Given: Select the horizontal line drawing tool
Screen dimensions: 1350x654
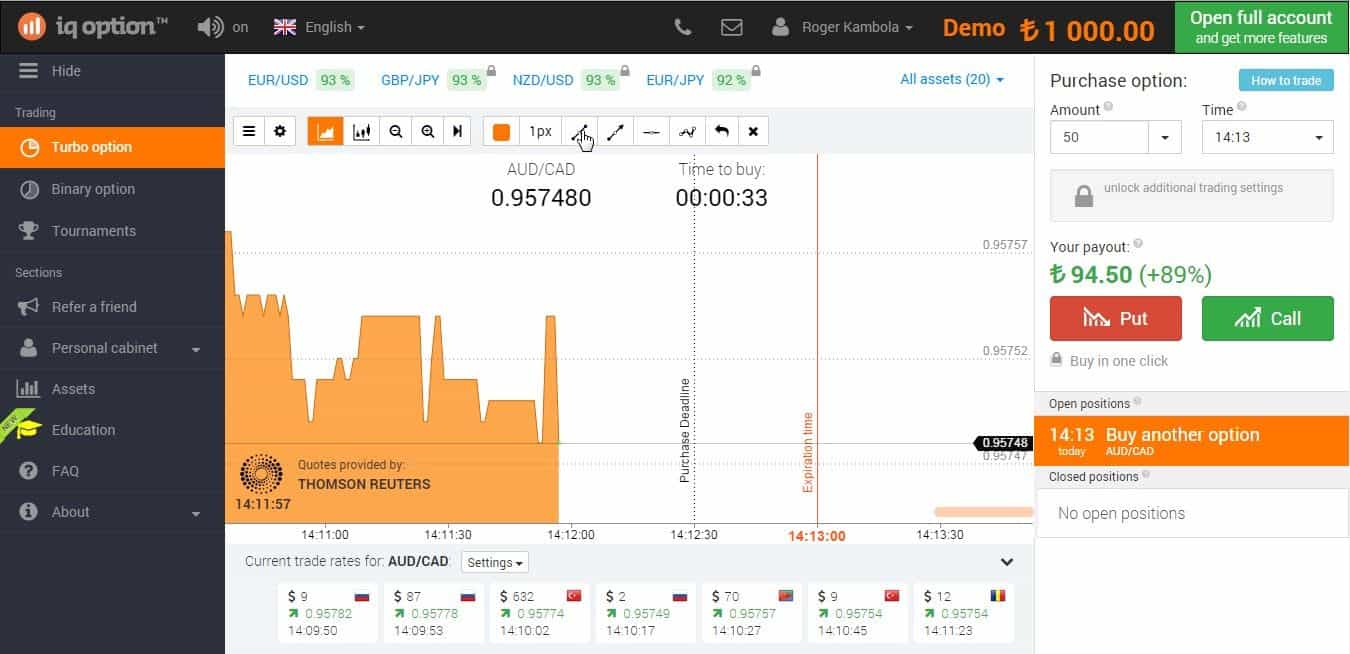Looking at the screenshot, I should (651, 131).
